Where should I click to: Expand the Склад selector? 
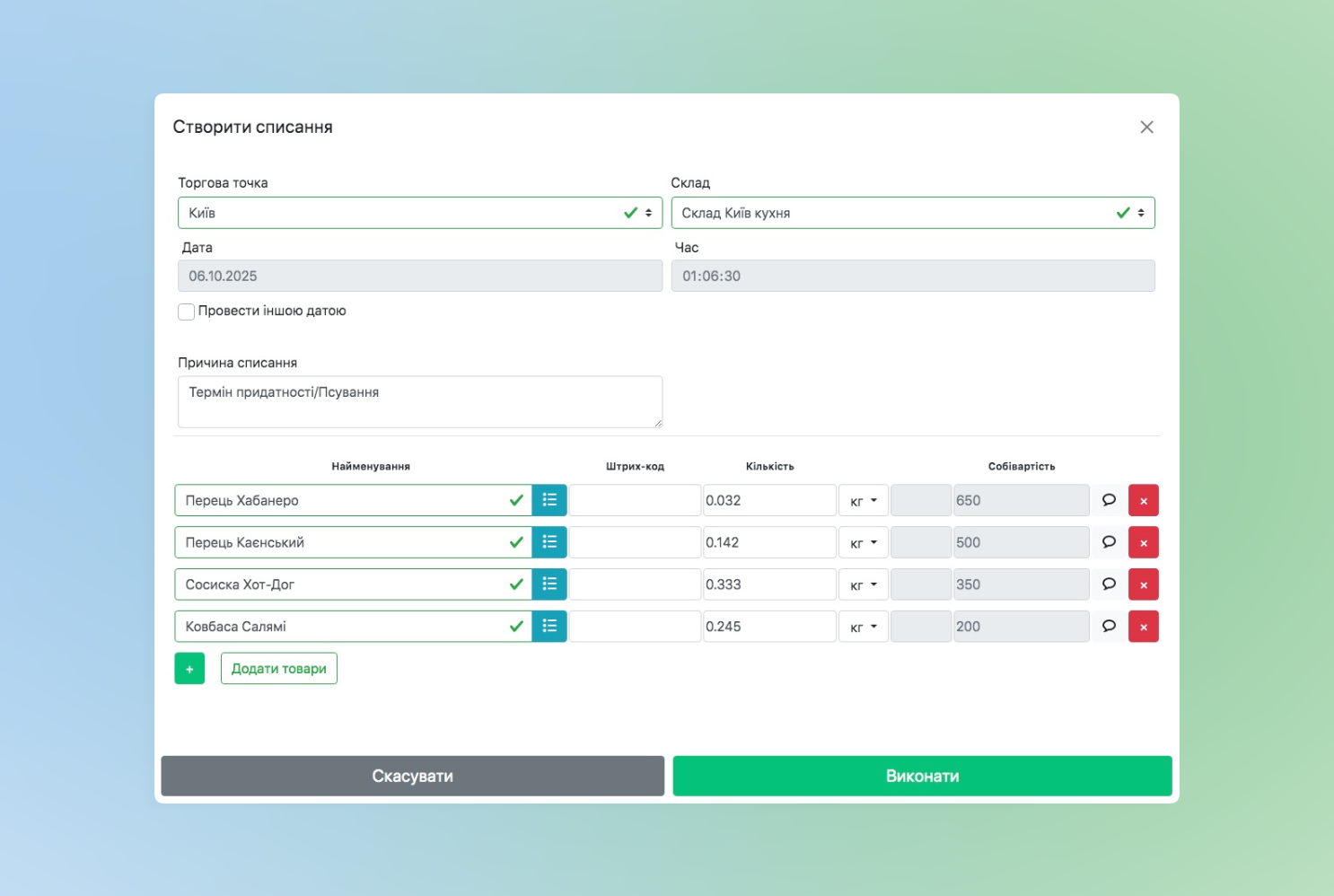pos(912,213)
